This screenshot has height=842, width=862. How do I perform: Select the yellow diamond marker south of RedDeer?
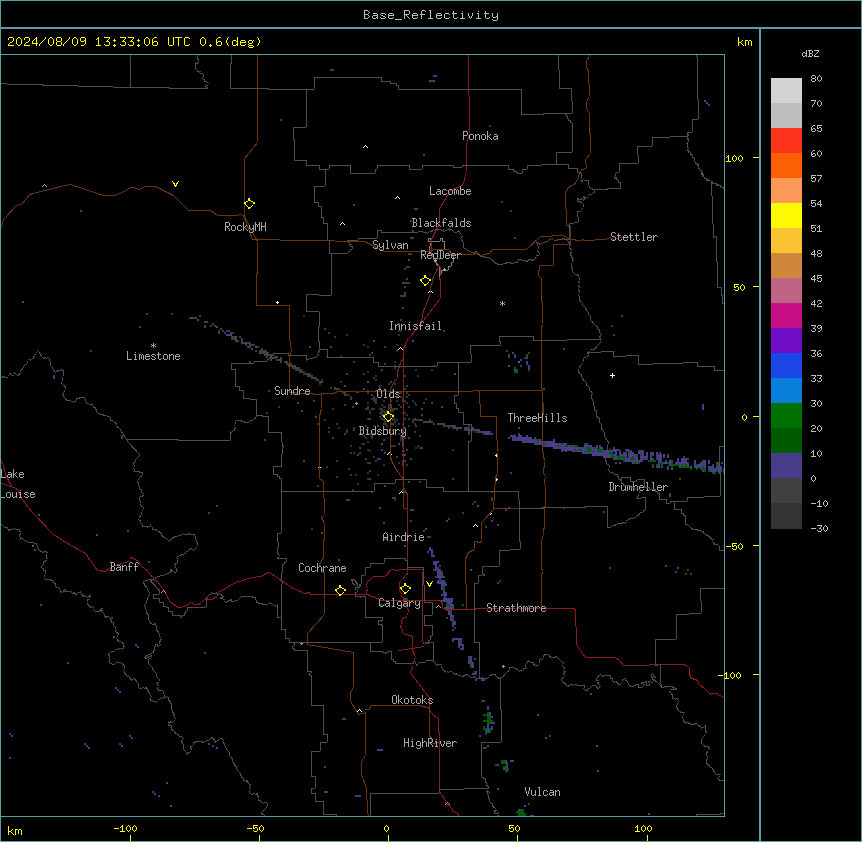click(425, 281)
